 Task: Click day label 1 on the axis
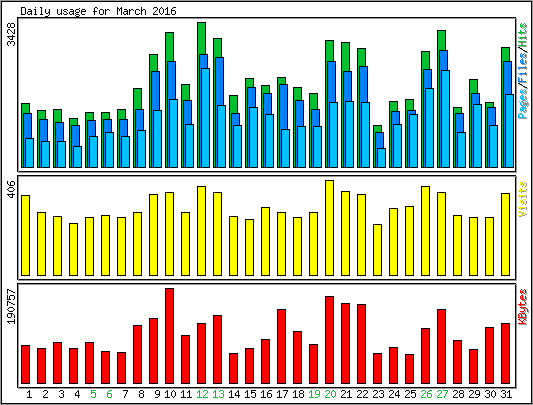[x=29, y=394]
